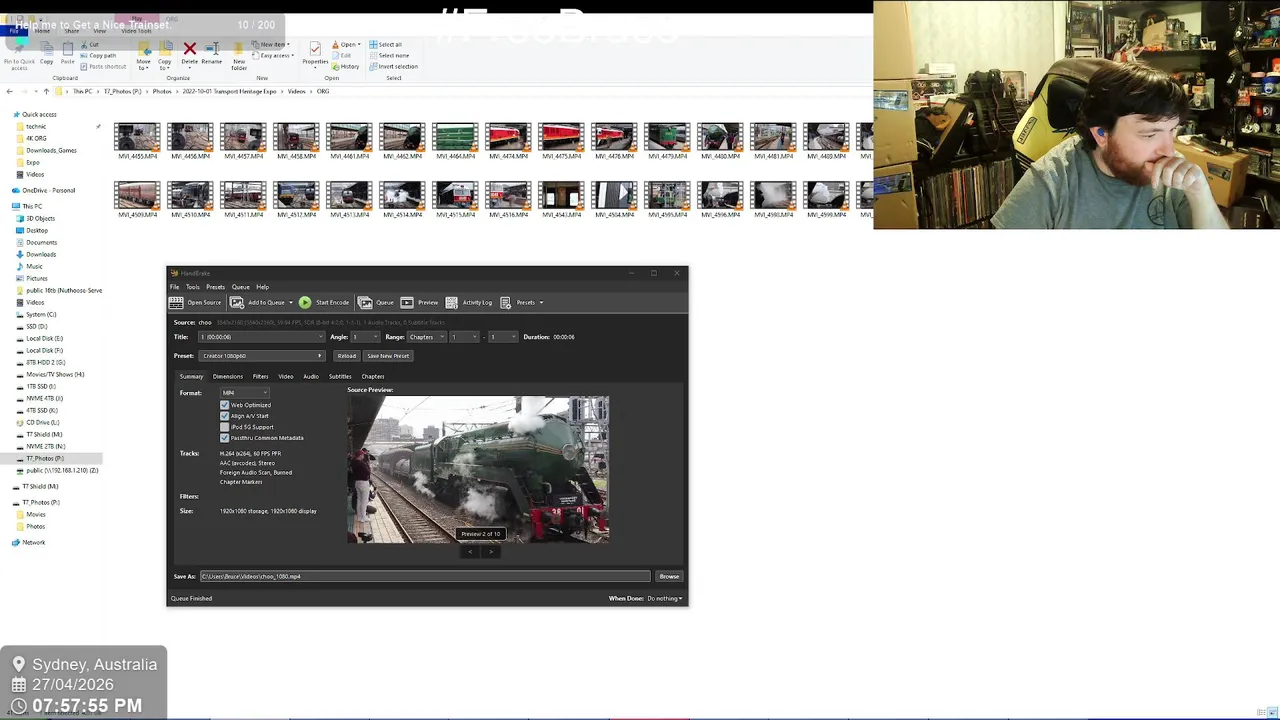This screenshot has width=1280, height=720.
Task: Click Browse button for Save As
Action: point(669,577)
